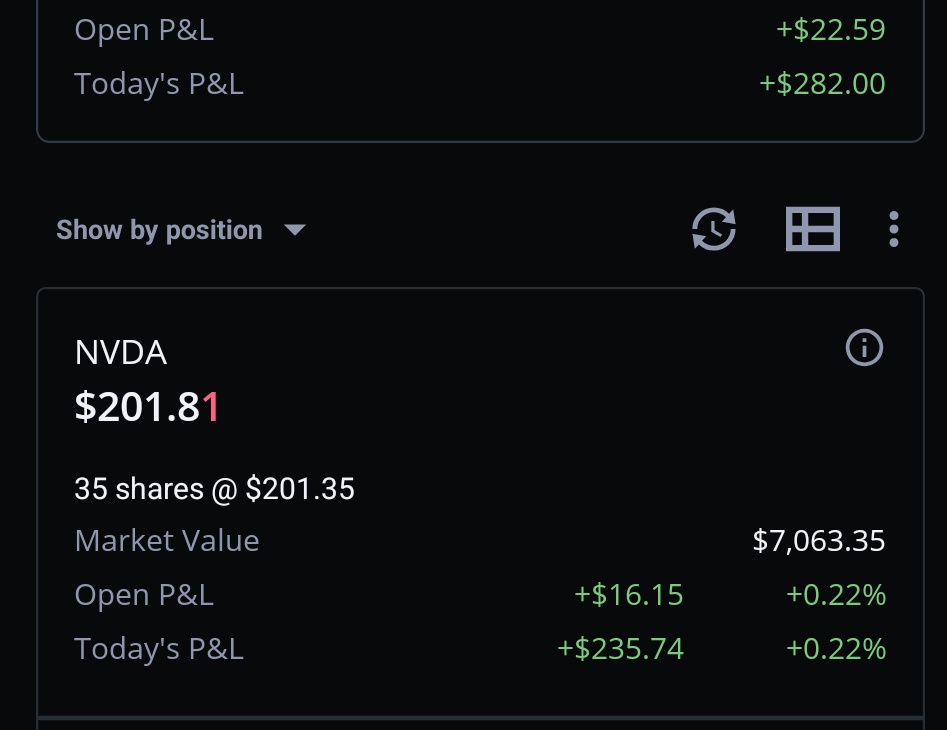Image resolution: width=947 pixels, height=730 pixels.
Task: Click NVDA Open P&L +0.22% percentage
Action: coord(836,595)
